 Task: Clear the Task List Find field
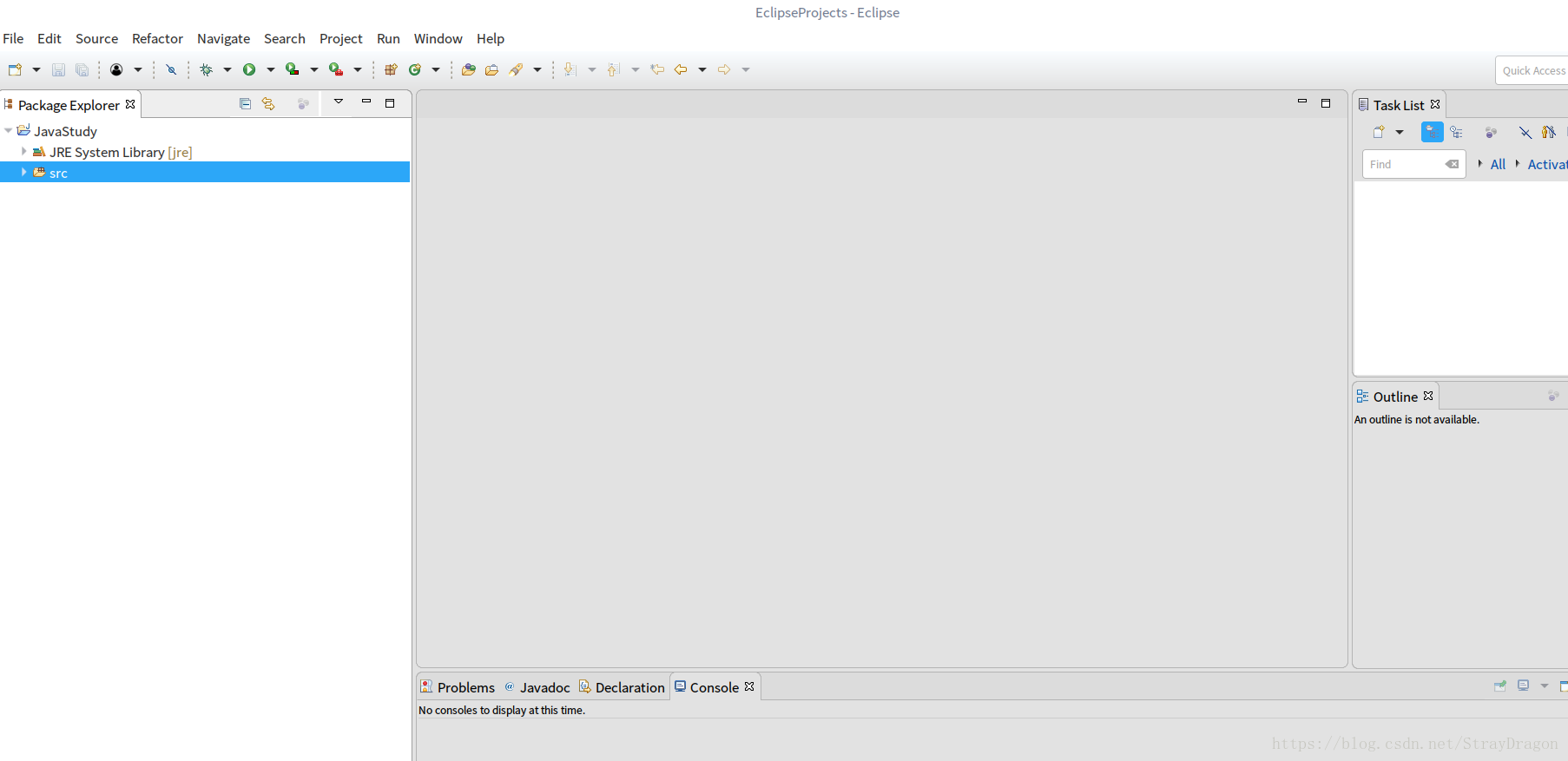tap(1452, 164)
